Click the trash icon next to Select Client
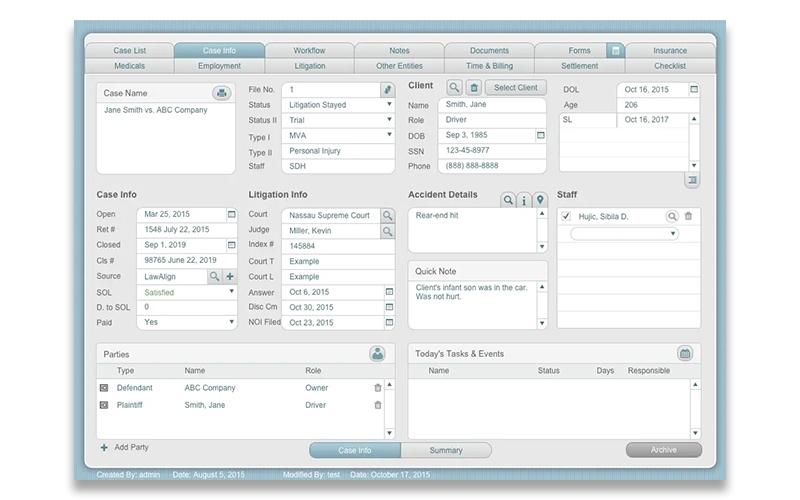800x500 pixels. [474, 88]
